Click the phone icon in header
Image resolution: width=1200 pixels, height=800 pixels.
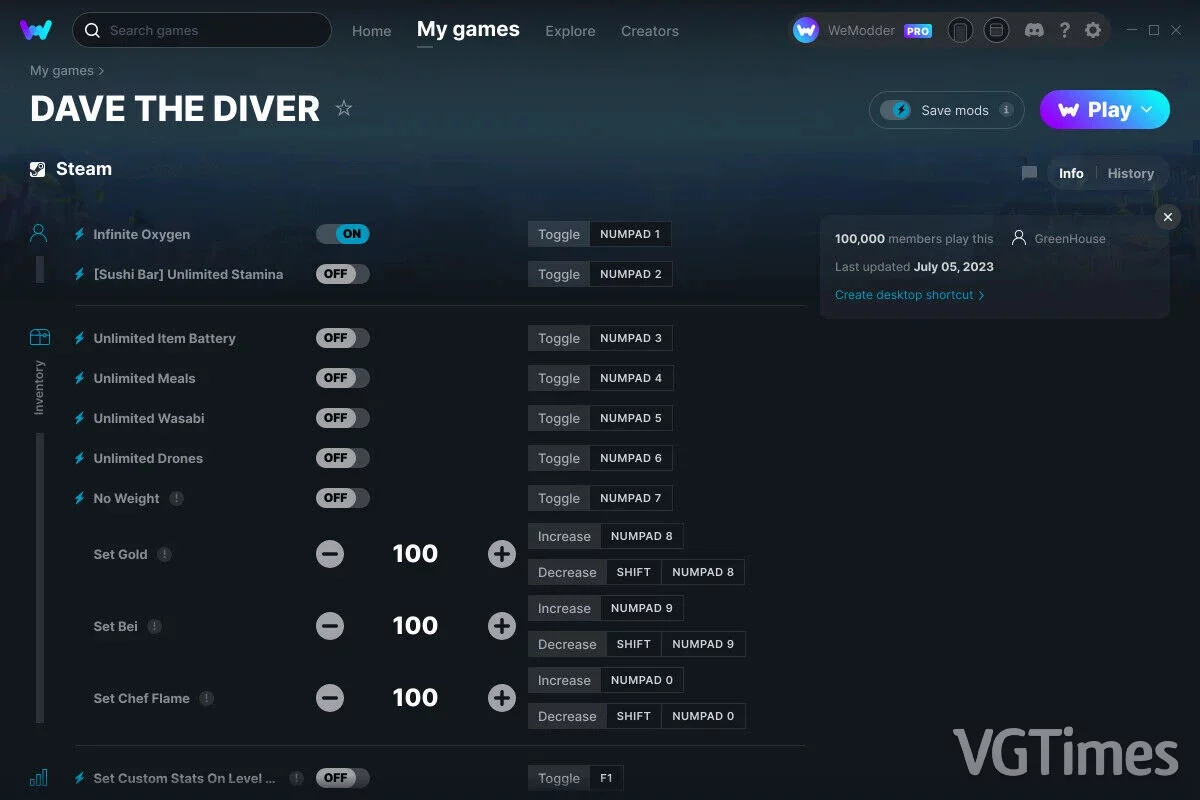(960, 30)
